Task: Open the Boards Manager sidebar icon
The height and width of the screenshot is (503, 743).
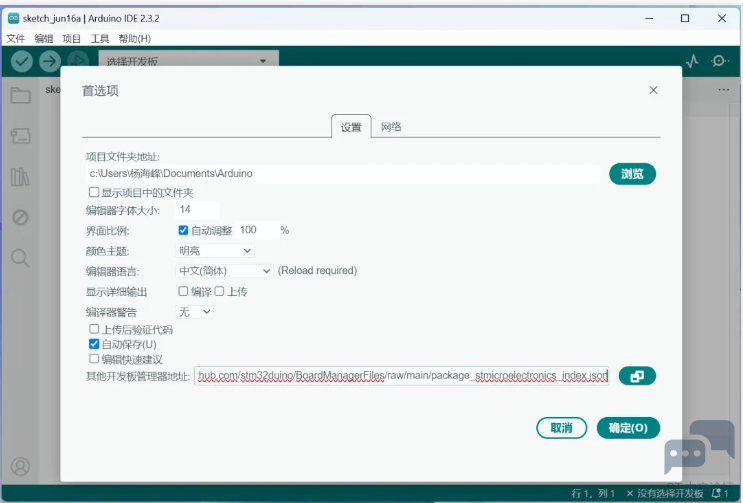Action: coord(20,136)
